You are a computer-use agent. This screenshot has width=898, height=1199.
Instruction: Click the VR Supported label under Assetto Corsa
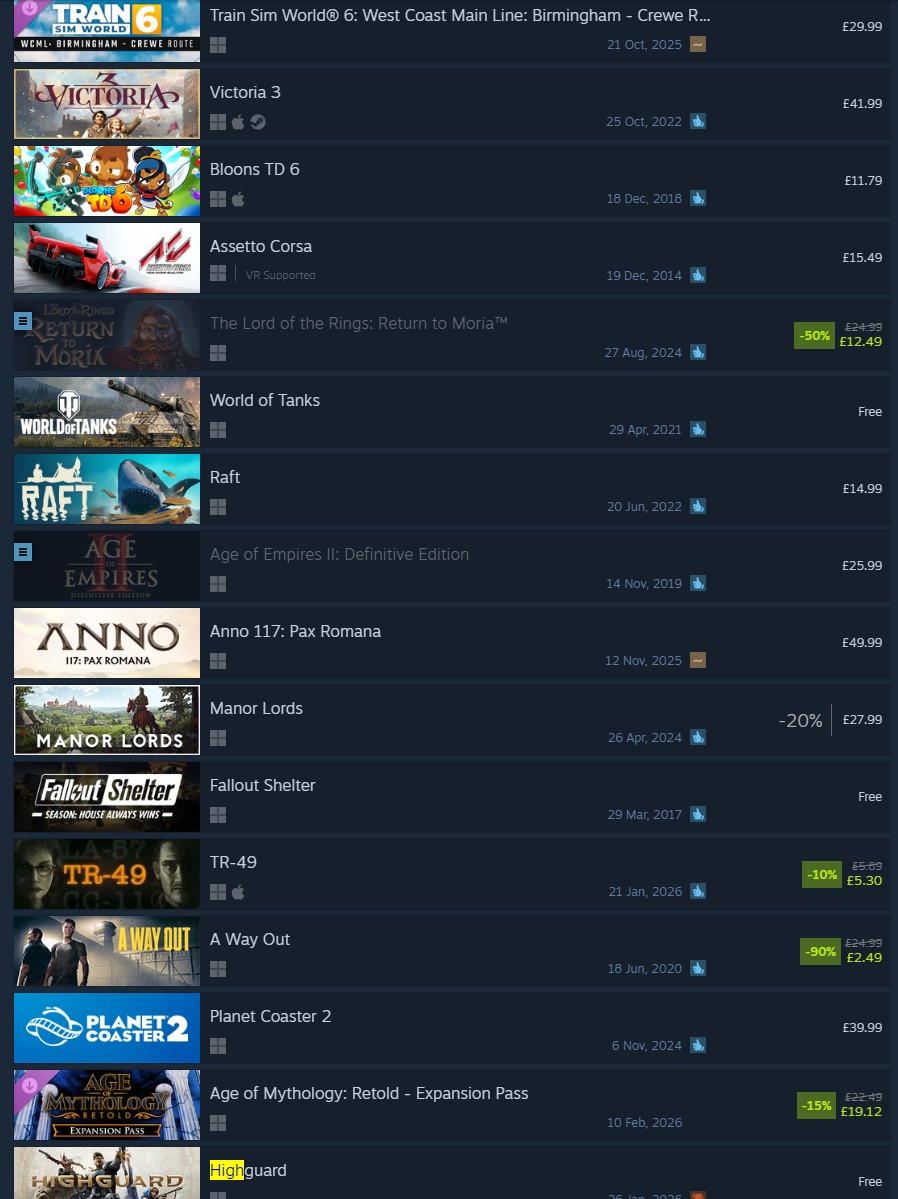(x=280, y=275)
